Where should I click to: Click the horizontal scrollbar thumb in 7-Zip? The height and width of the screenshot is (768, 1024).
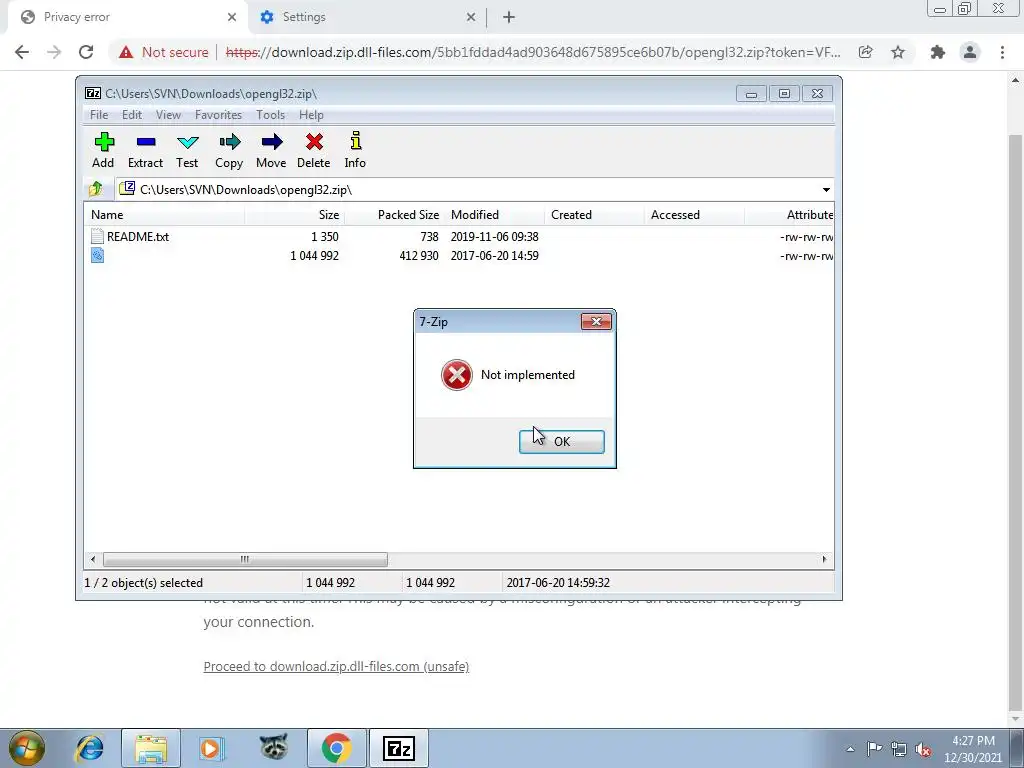pos(245,560)
